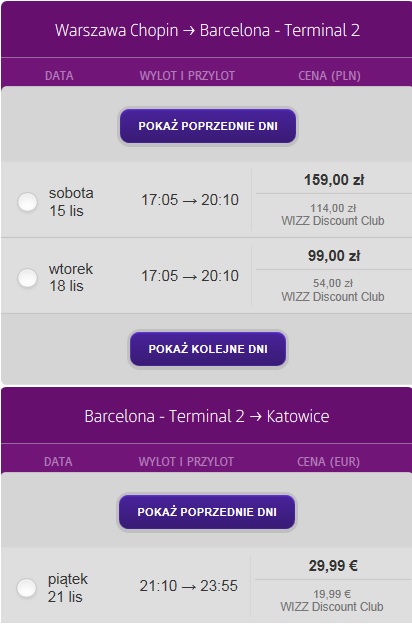Click the 159,00 zł regular price
Viewport: 412px width, 624px height.
(x=334, y=180)
